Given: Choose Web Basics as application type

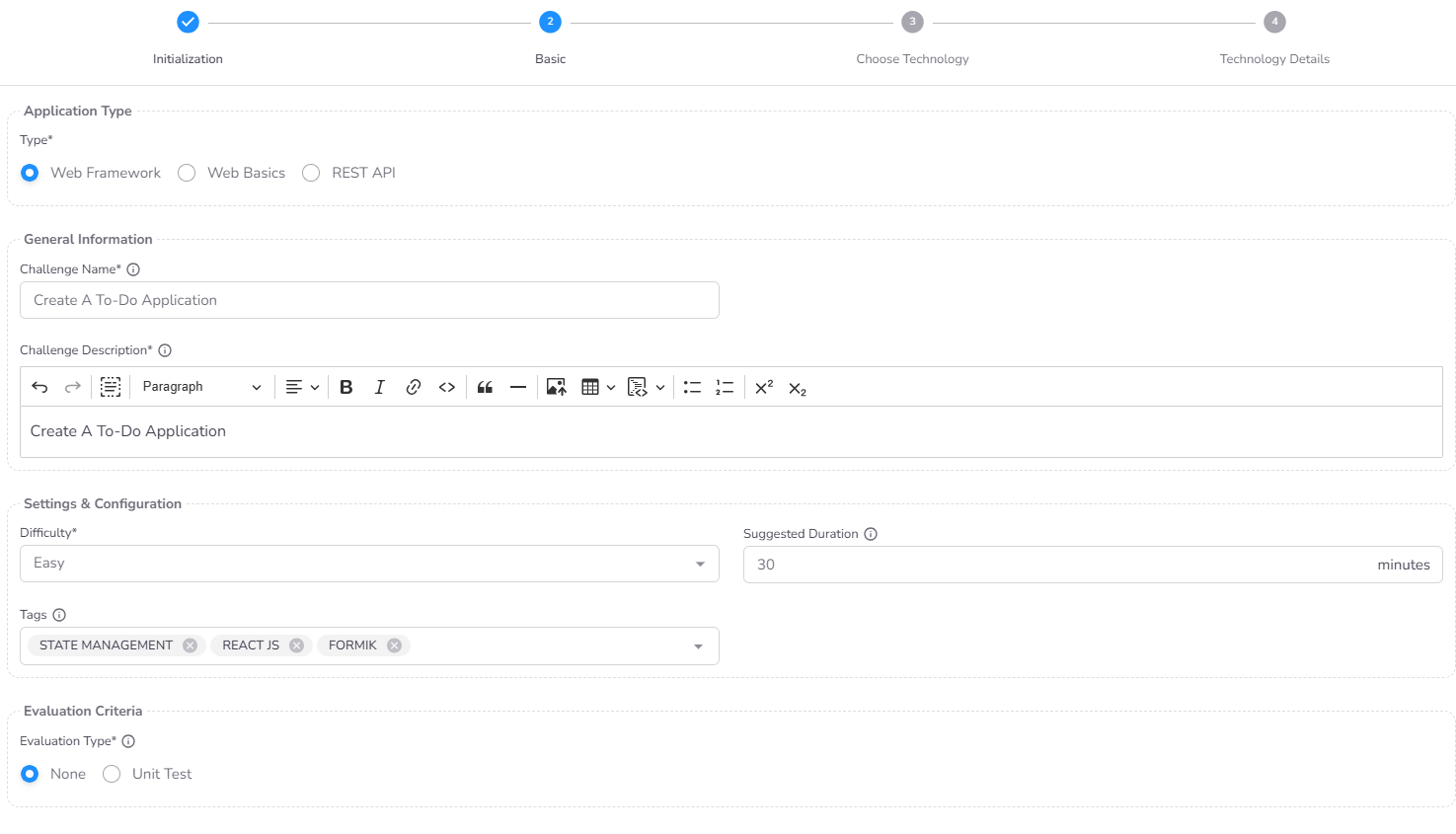Looking at the screenshot, I should 187,173.
